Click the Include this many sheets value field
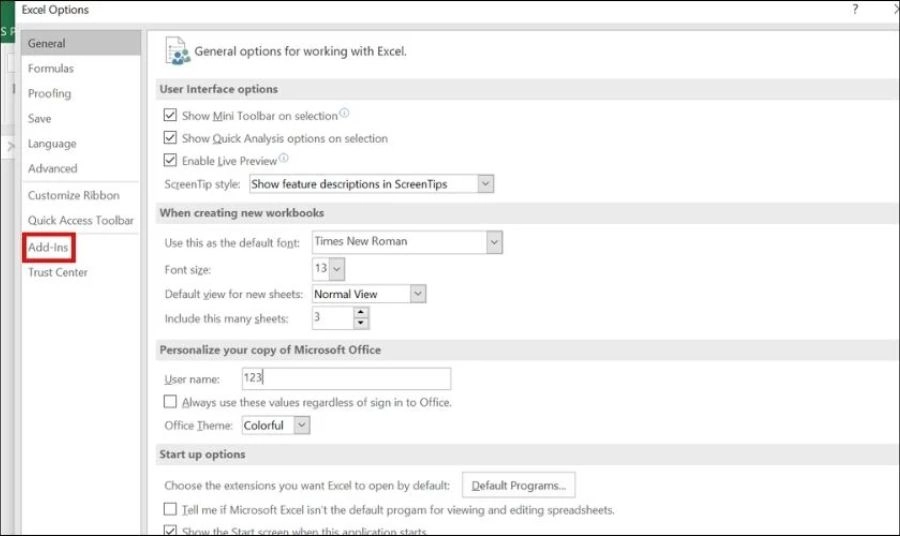The height and width of the screenshot is (536, 900). pyautogui.click(x=332, y=317)
